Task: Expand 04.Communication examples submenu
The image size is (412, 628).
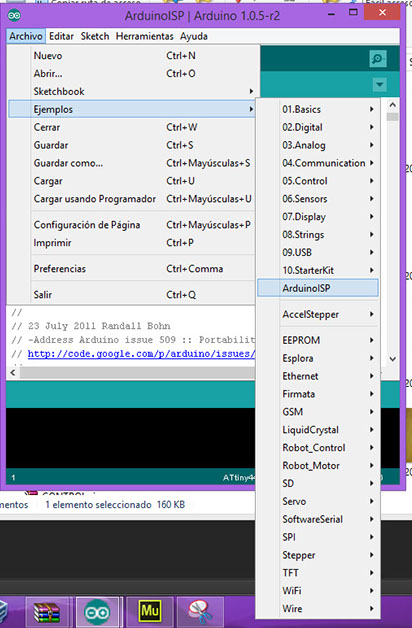Action: coord(318,163)
